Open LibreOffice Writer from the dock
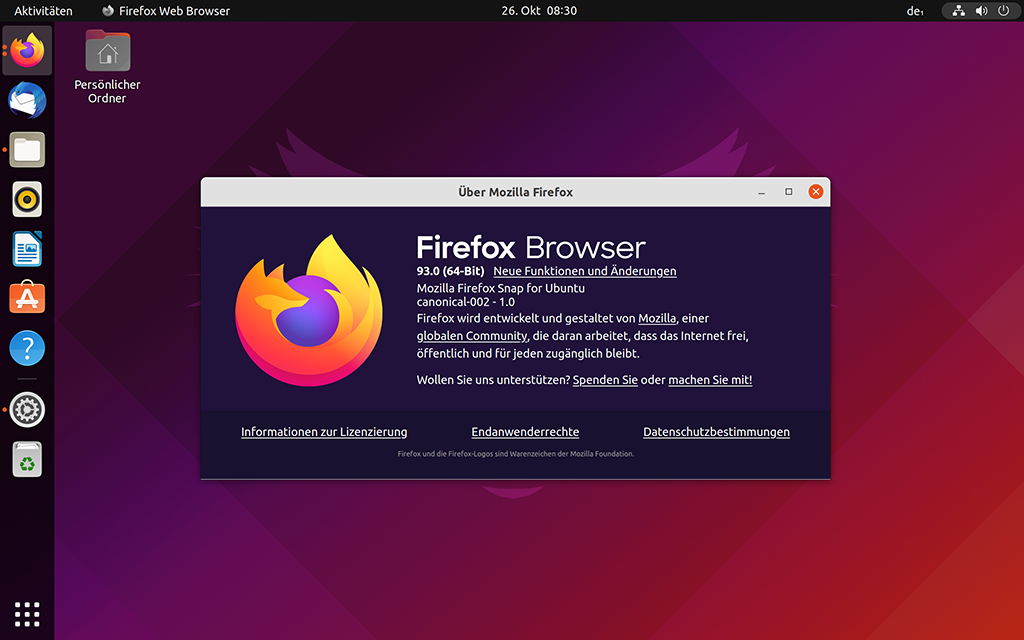Viewport: 1024px width, 640px height. coord(27,249)
